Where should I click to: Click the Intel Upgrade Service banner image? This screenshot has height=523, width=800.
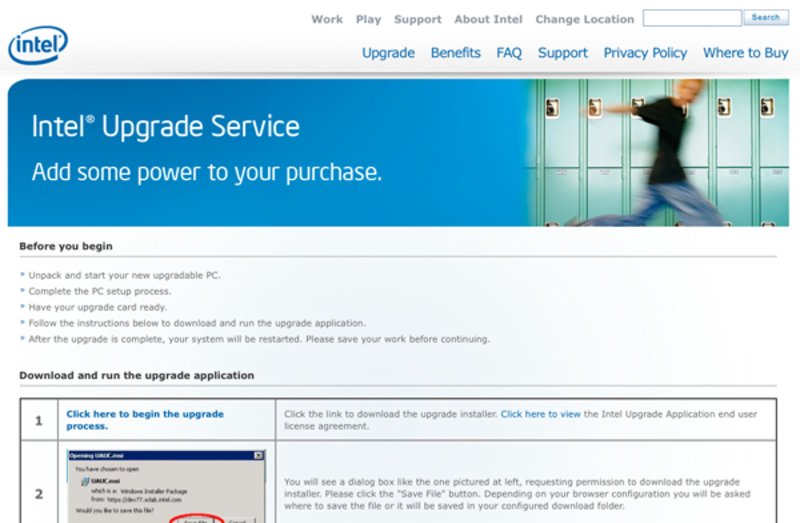pyautogui.click(x=398, y=153)
